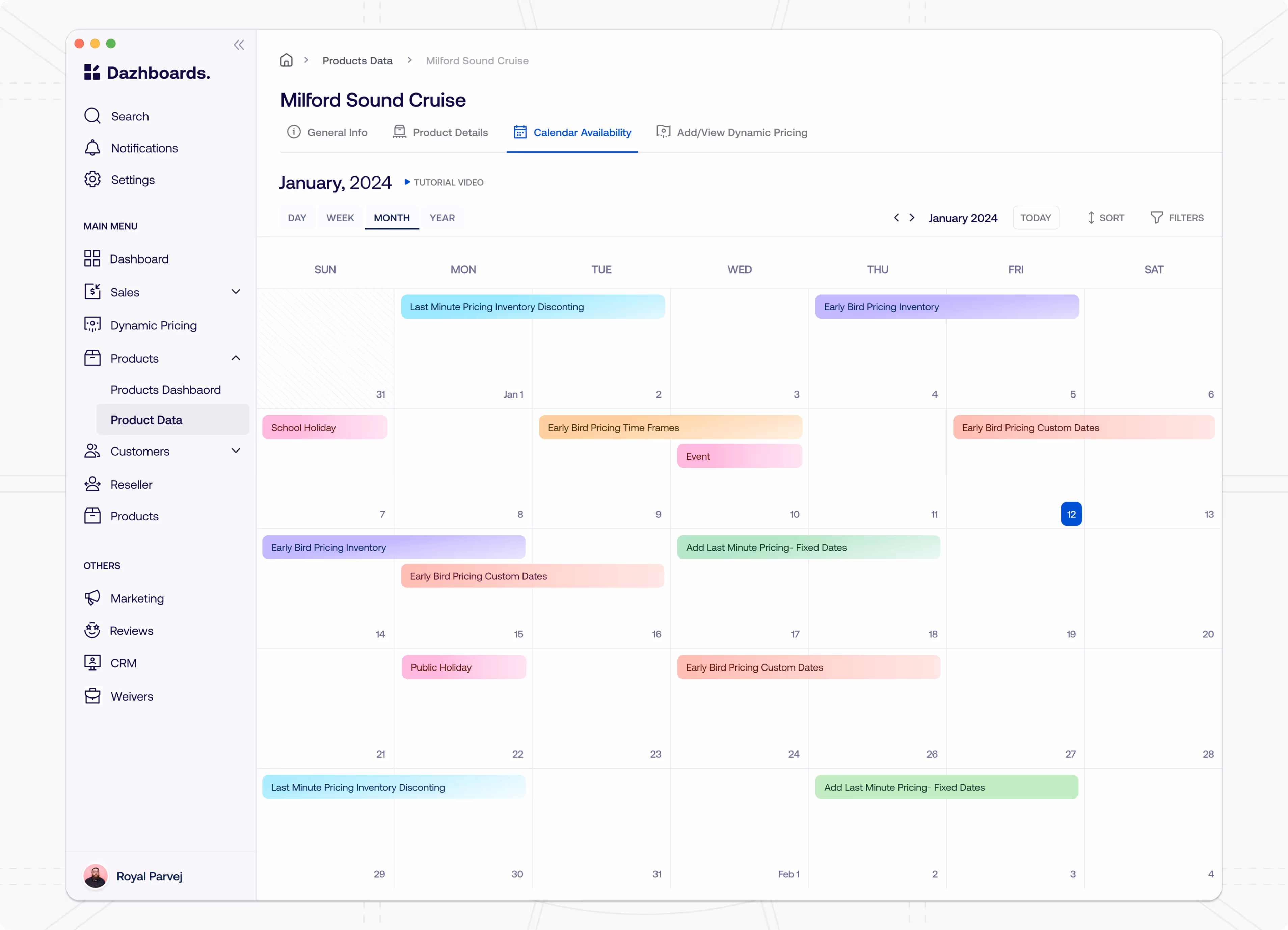Expand the Sales menu chevron
Screen dimensions: 1288x930
pyautogui.click(x=236, y=291)
